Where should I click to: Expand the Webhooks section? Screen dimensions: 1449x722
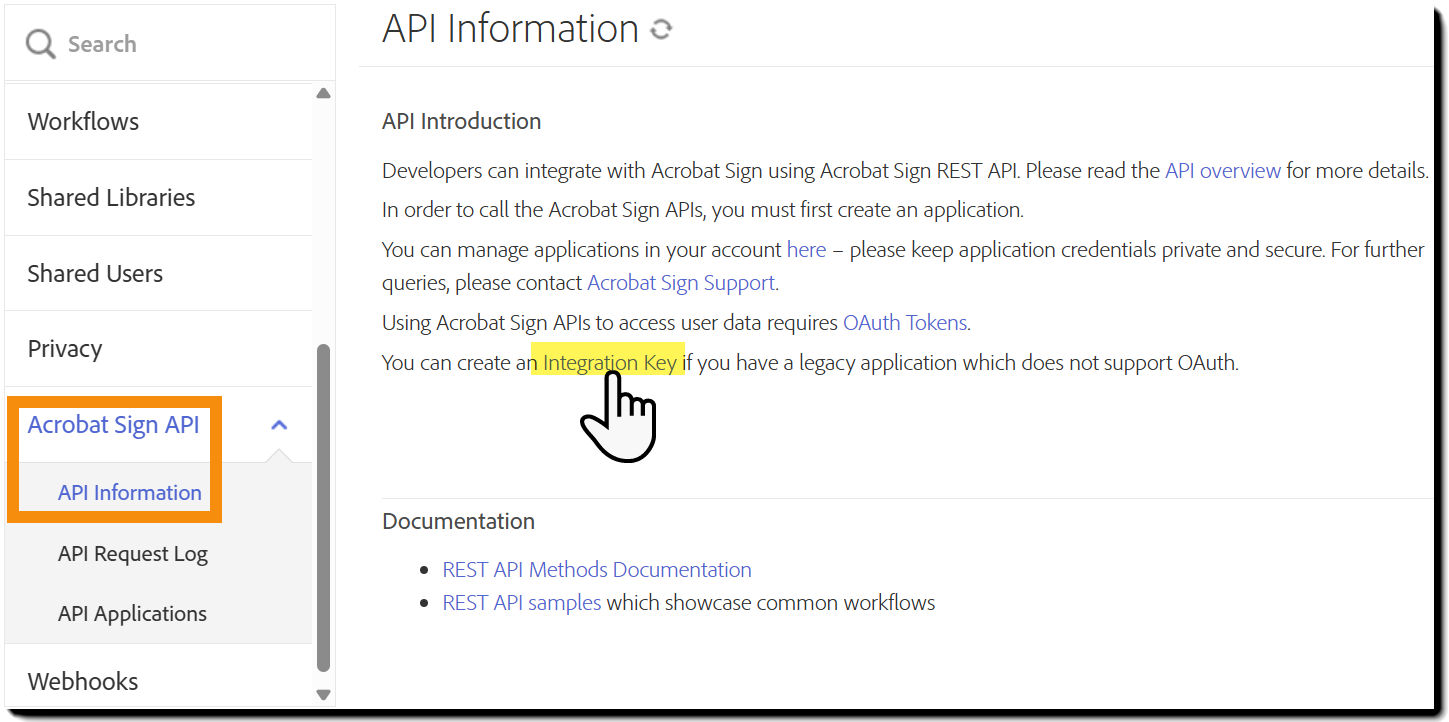83,681
